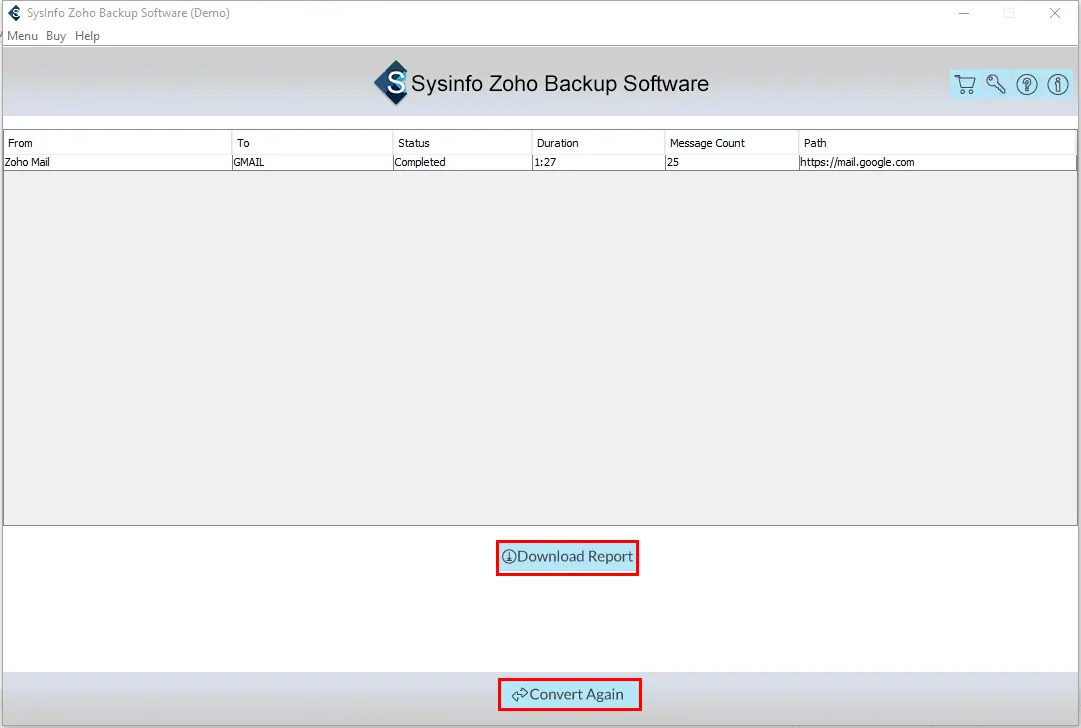Click the Convert Again button
The image size is (1081, 728).
coord(569,694)
